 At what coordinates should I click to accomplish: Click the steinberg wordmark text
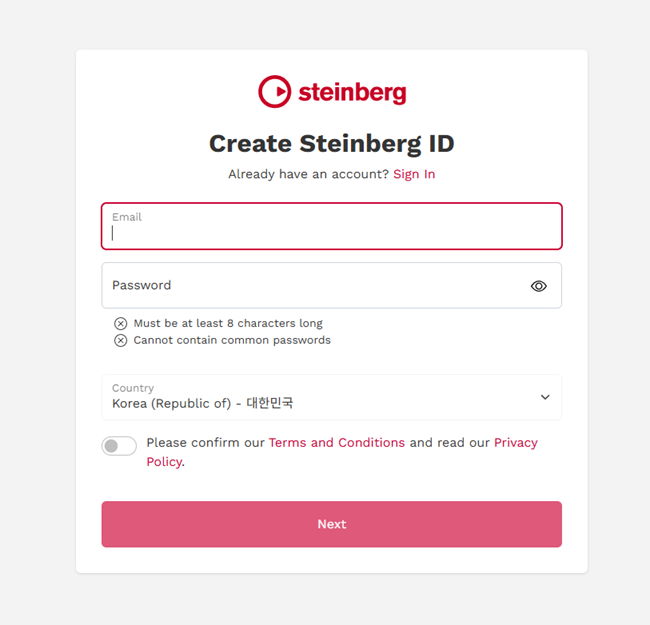352,93
